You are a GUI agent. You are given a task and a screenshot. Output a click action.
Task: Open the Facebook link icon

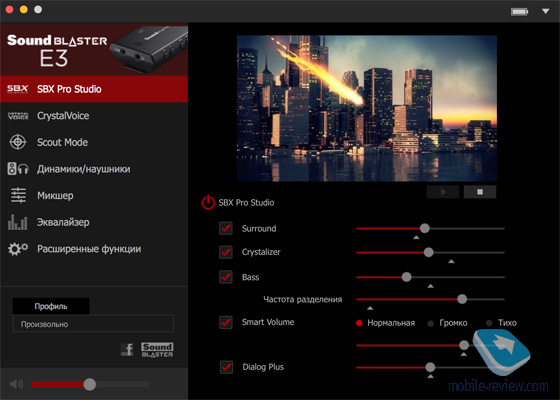[127, 349]
